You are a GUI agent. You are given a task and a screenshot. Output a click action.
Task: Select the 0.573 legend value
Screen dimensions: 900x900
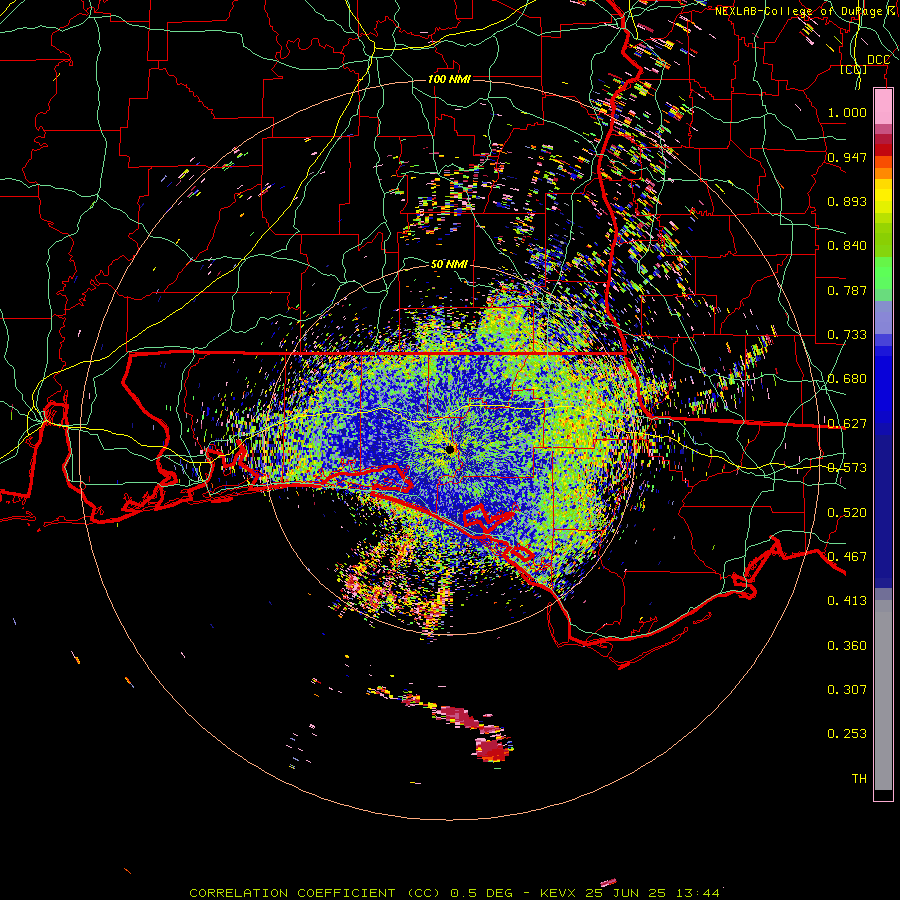pyautogui.click(x=847, y=467)
